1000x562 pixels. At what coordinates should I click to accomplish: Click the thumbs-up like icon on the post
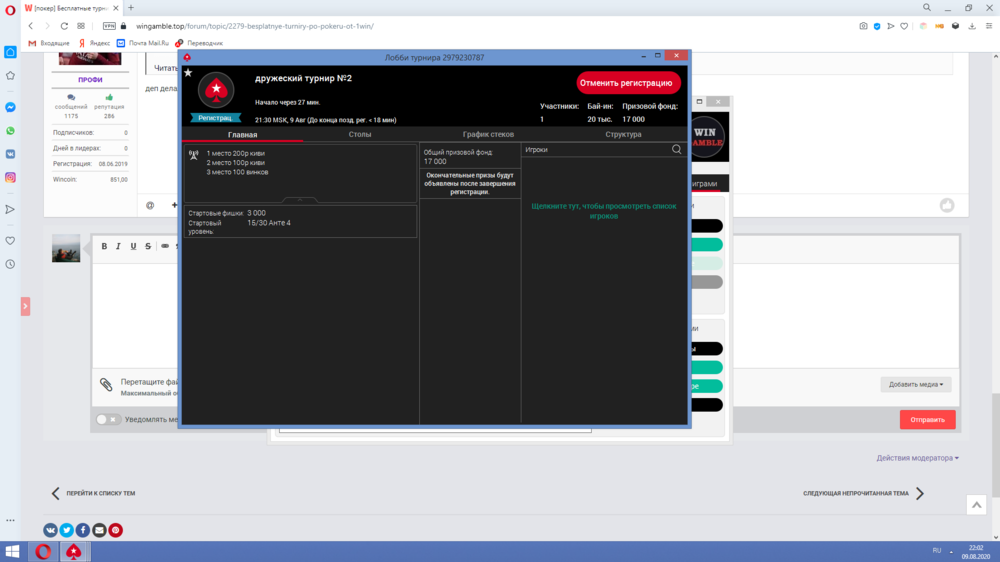[946, 205]
